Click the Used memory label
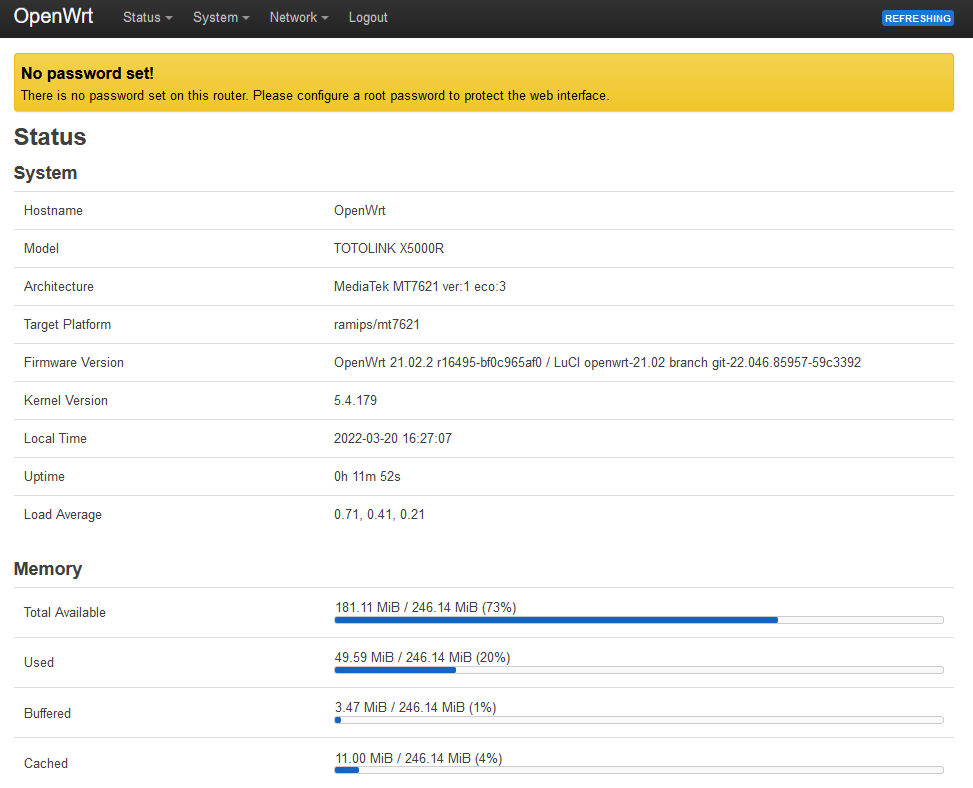The width and height of the screenshot is (973, 788). [39, 663]
